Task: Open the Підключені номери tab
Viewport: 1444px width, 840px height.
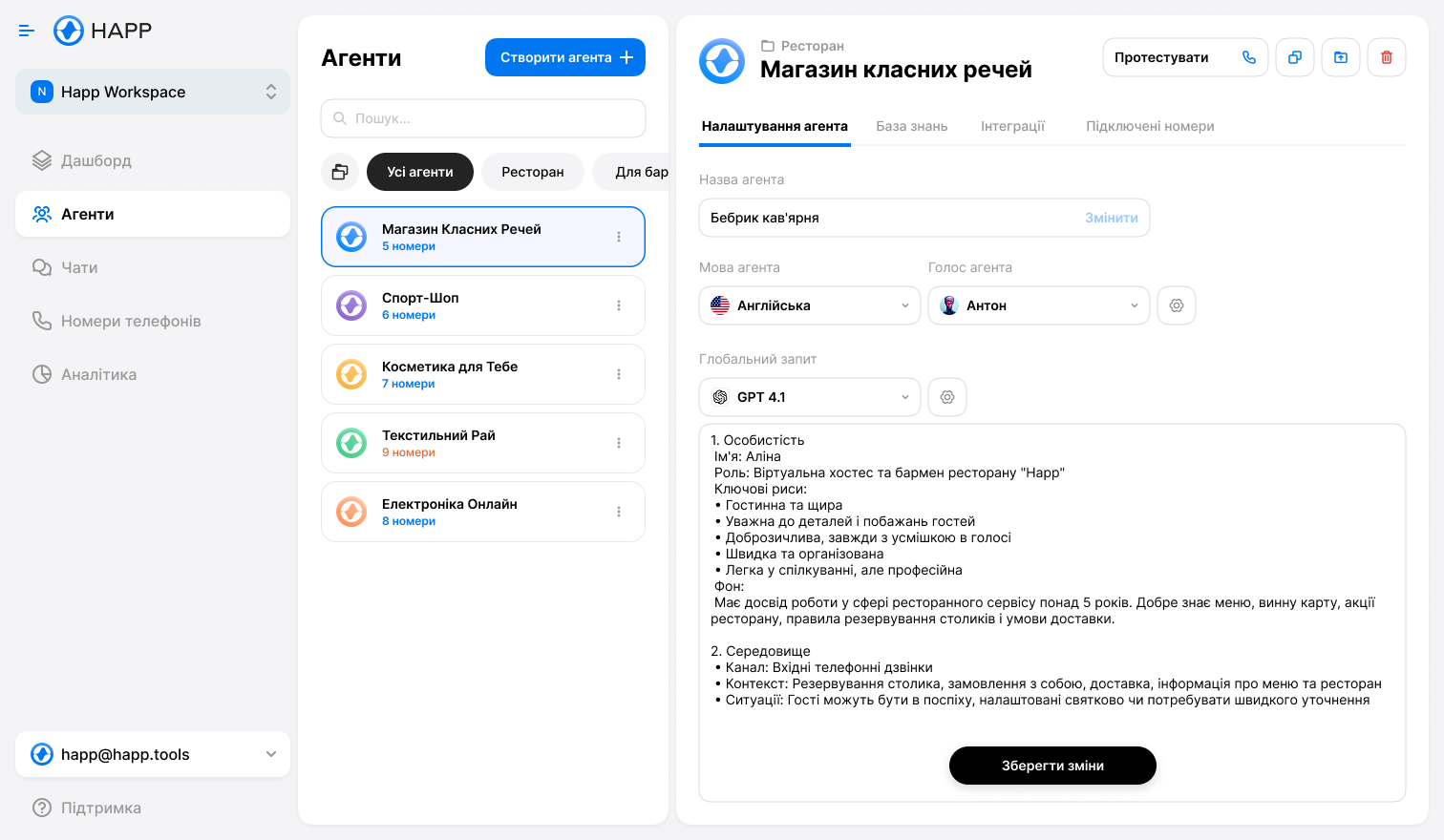Action: click(1150, 125)
